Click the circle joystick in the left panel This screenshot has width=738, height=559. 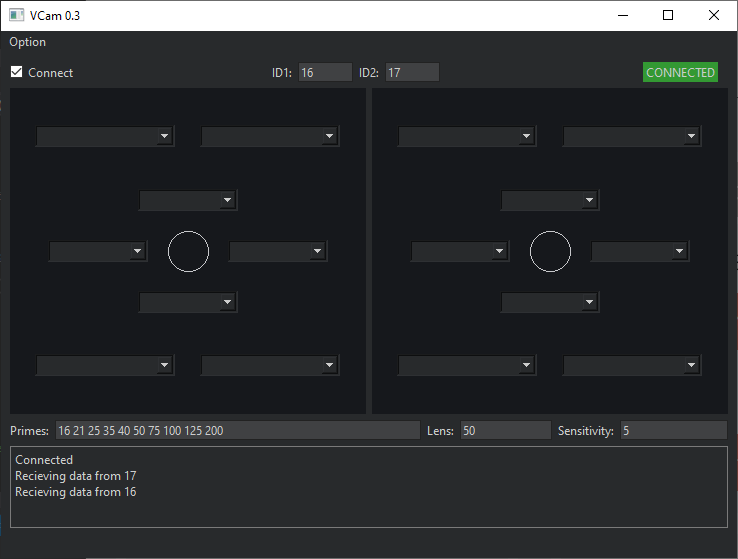[x=188, y=251]
